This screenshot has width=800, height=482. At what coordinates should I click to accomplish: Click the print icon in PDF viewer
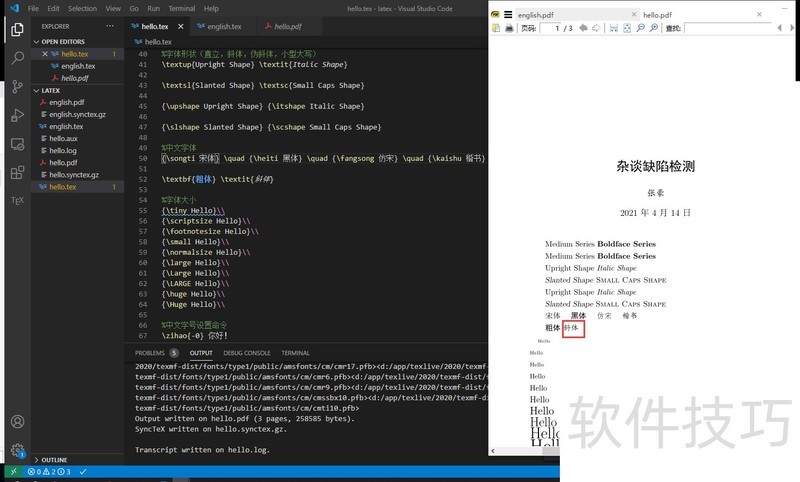click(509, 28)
